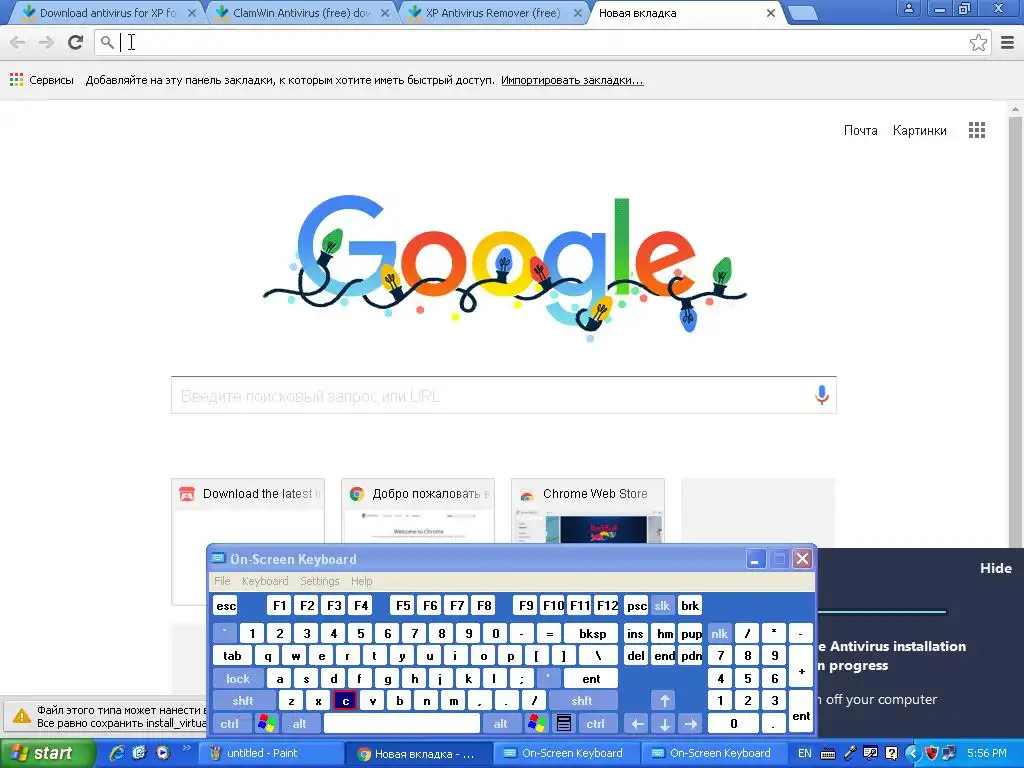The image size is (1024, 768).
Task: Toggle the left alt key
Action: click(x=300, y=724)
